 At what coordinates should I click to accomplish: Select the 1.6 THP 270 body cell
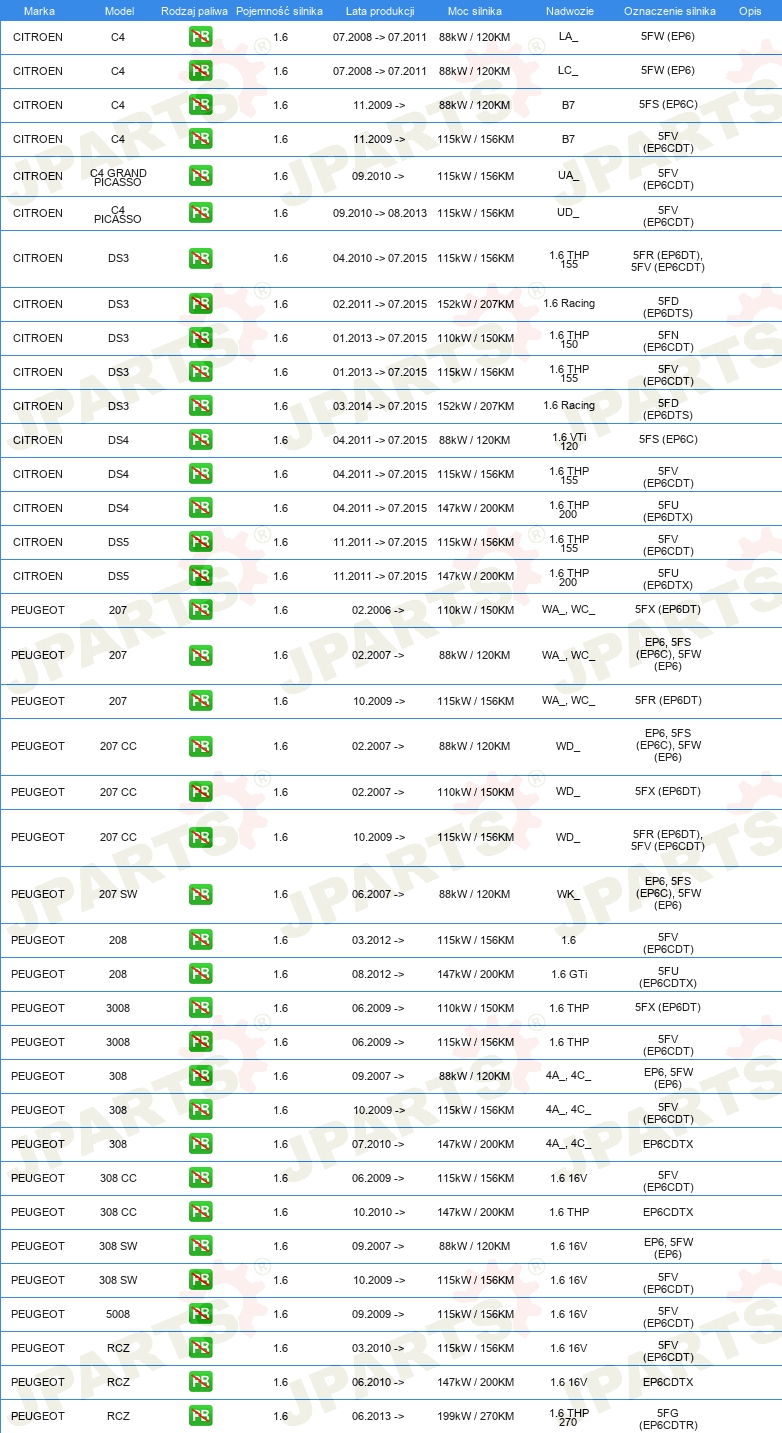569,1416
